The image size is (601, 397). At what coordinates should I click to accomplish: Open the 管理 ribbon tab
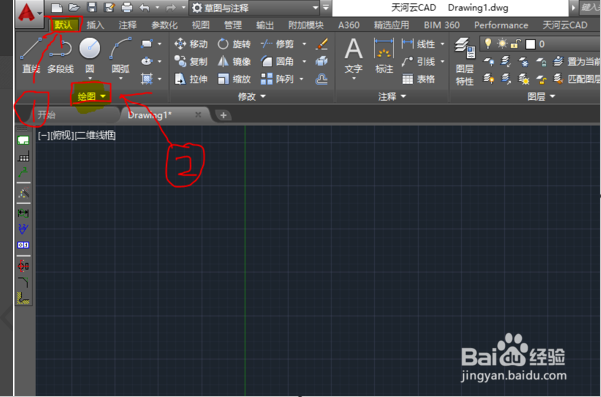click(233, 25)
